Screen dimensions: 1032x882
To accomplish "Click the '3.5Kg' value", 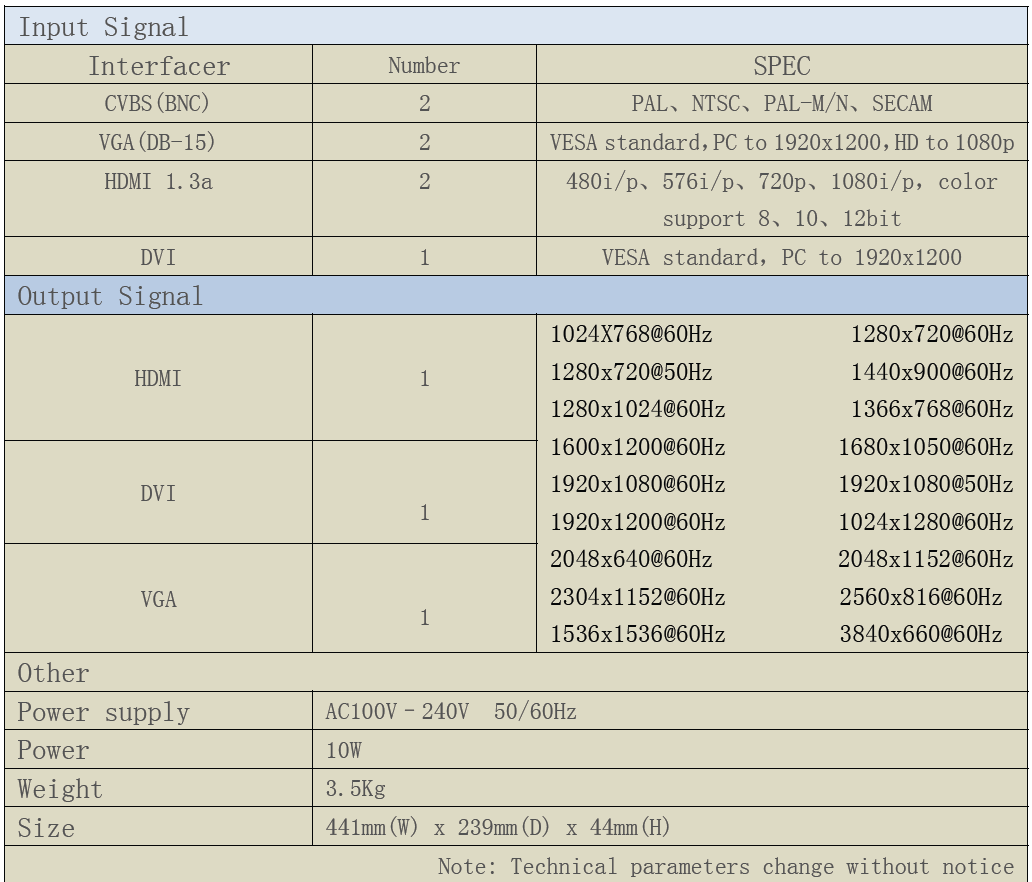I will click(x=355, y=789).
